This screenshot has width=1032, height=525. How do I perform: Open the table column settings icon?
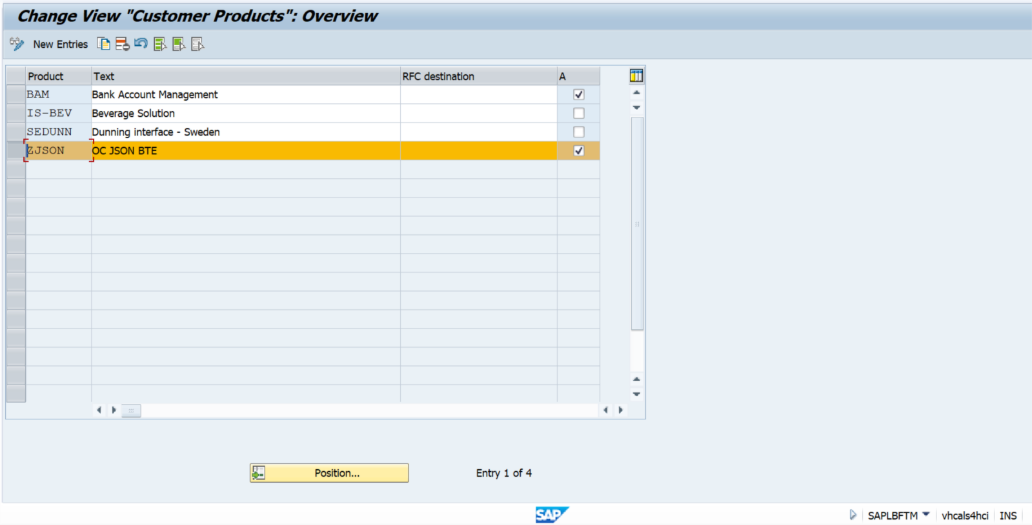click(636, 76)
